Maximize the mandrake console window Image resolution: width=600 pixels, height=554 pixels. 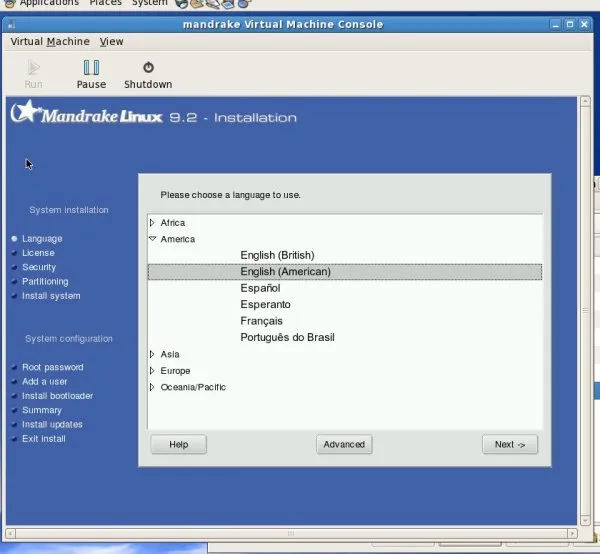(x=570, y=24)
